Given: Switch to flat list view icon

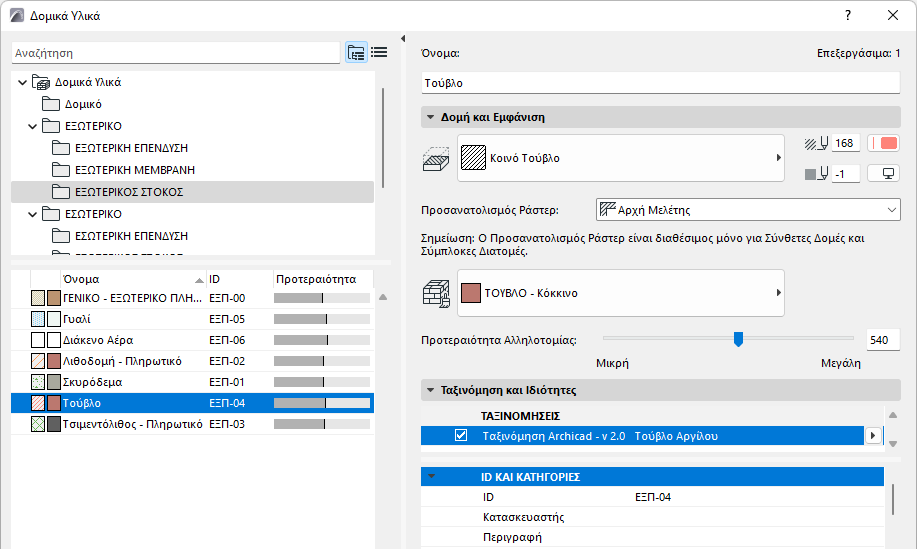Looking at the screenshot, I should (379, 53).
